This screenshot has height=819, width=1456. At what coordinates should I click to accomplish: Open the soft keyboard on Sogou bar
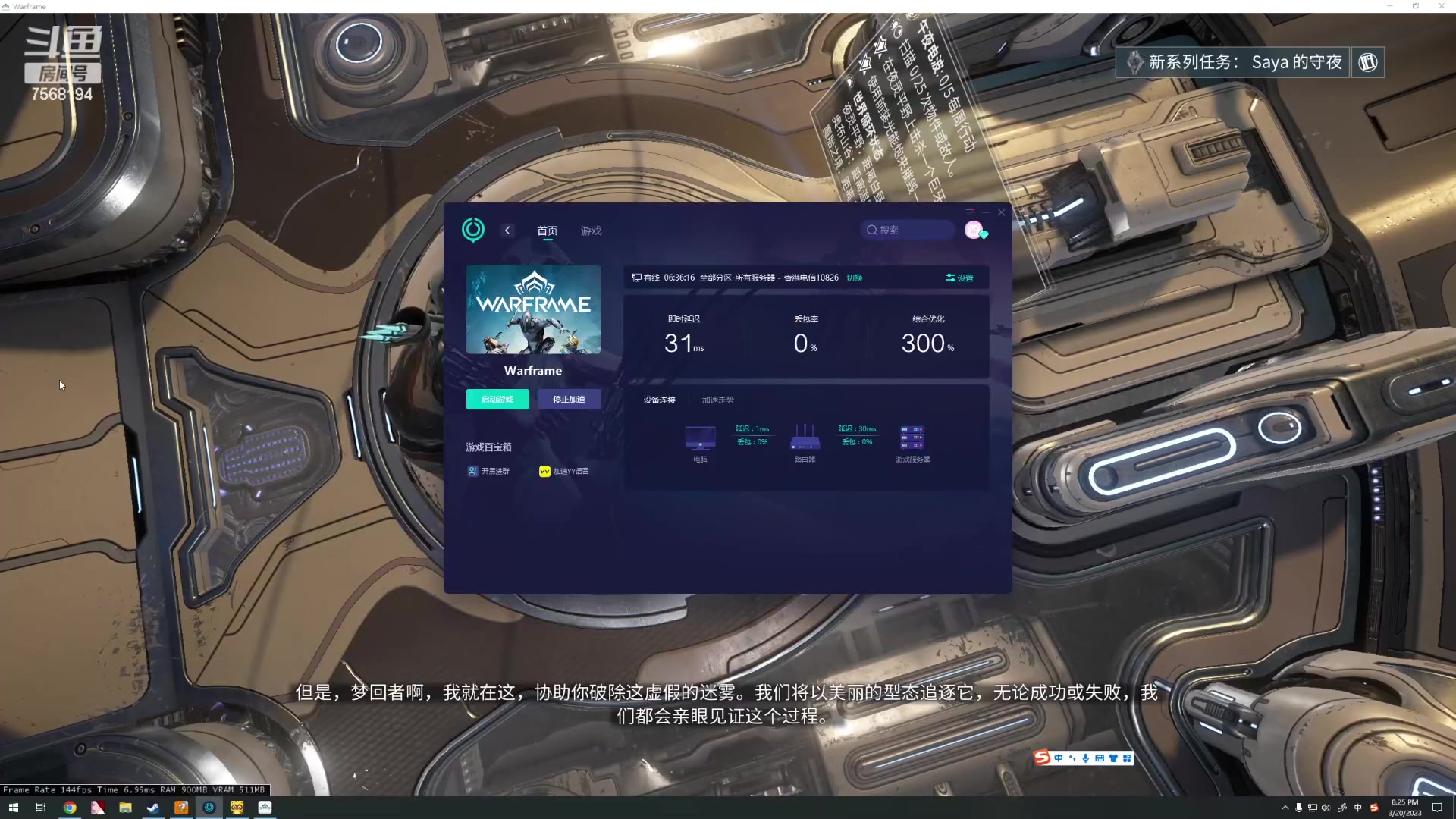[1100, 758]
